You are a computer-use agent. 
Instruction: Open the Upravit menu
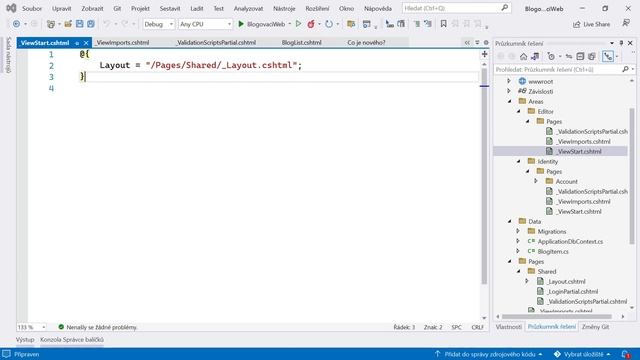coord(62,8)
